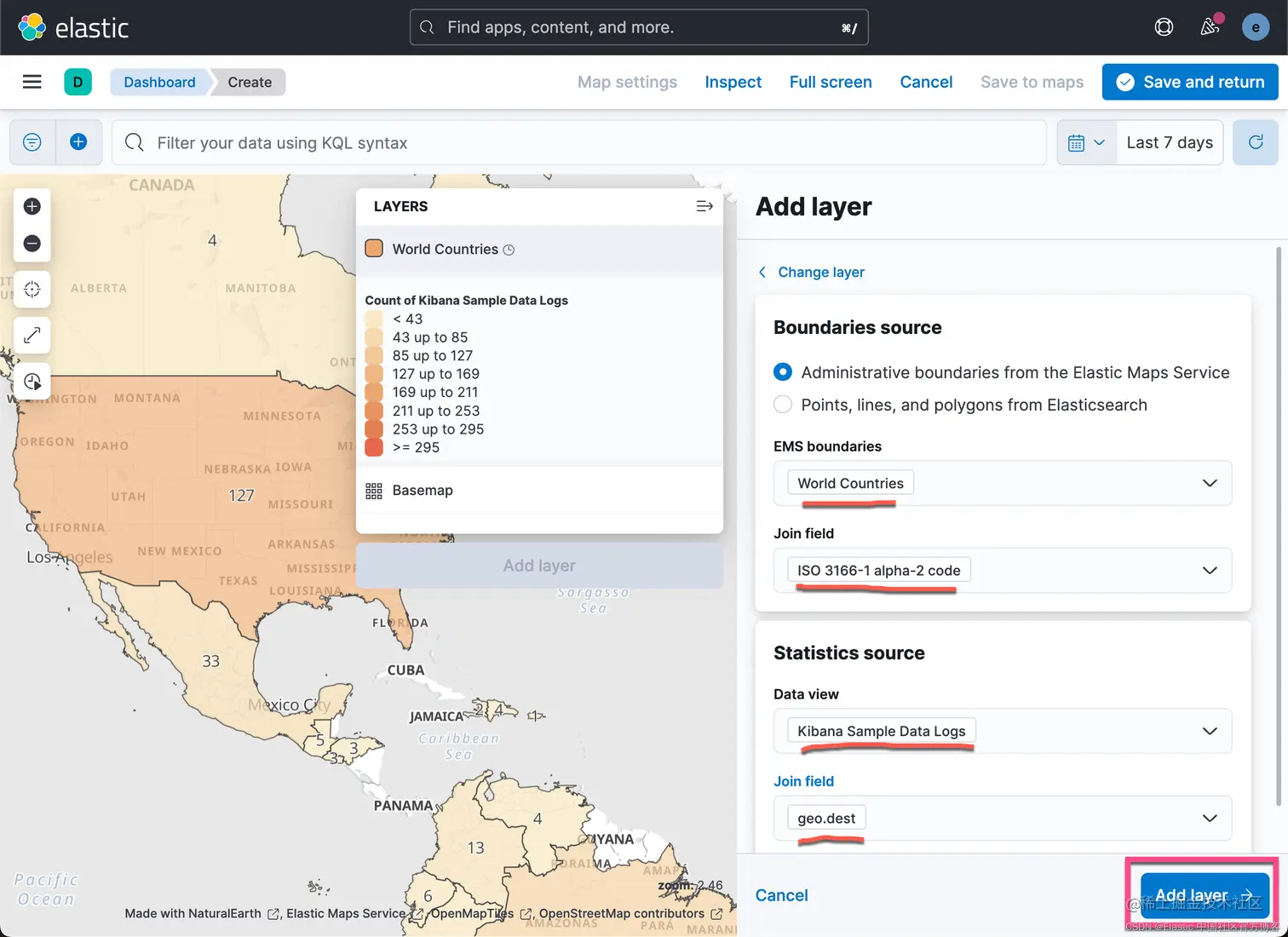Image resolution: width=1288 pixels, height=937 pixels.
Task: Click the time slider clock icon
Action: coord(32,382)
